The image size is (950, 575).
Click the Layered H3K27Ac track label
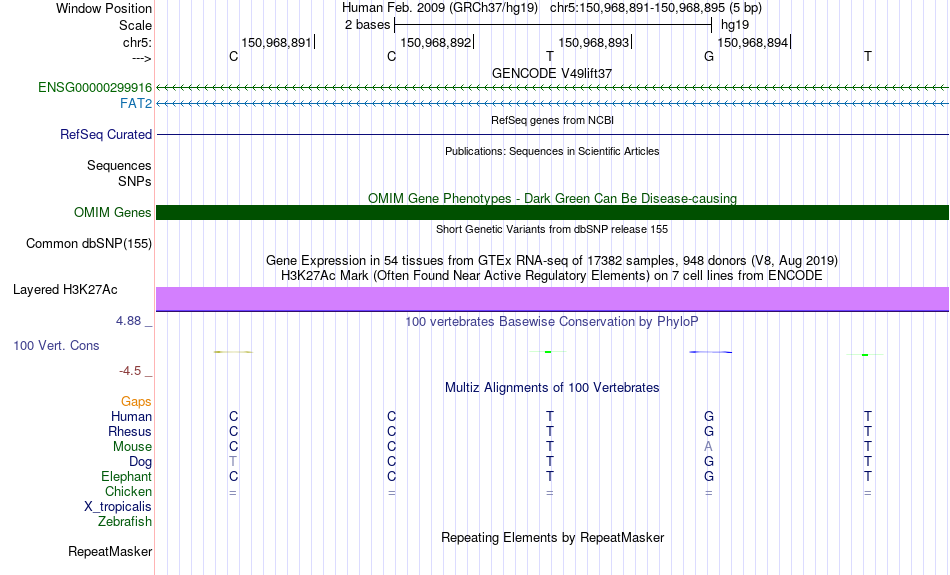[65, 290]
